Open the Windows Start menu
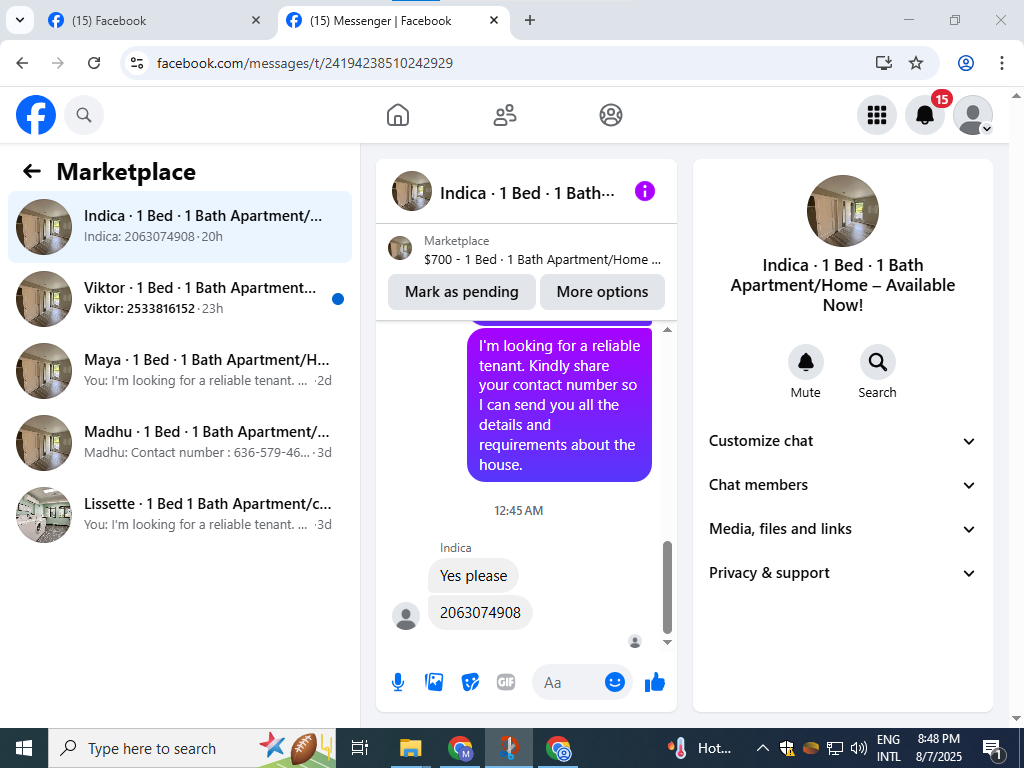The image size is (1024, 768). [24, 748]
